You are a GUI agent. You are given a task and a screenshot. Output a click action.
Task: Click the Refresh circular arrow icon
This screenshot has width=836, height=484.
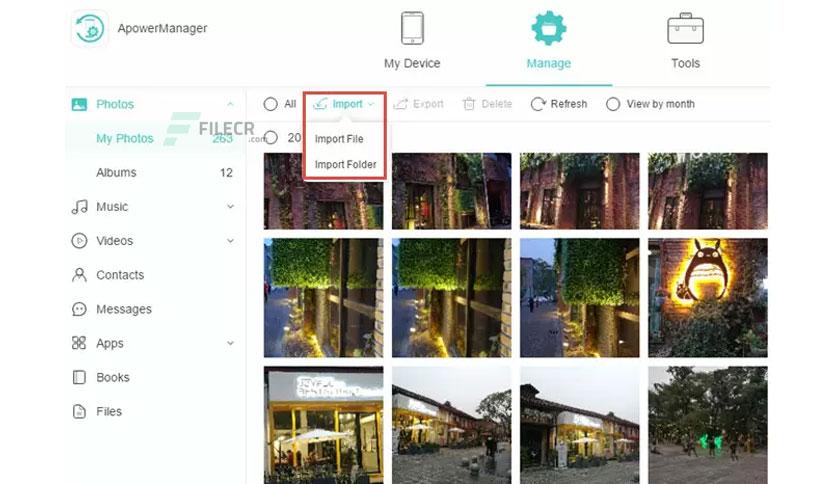[x=538, y=104]
